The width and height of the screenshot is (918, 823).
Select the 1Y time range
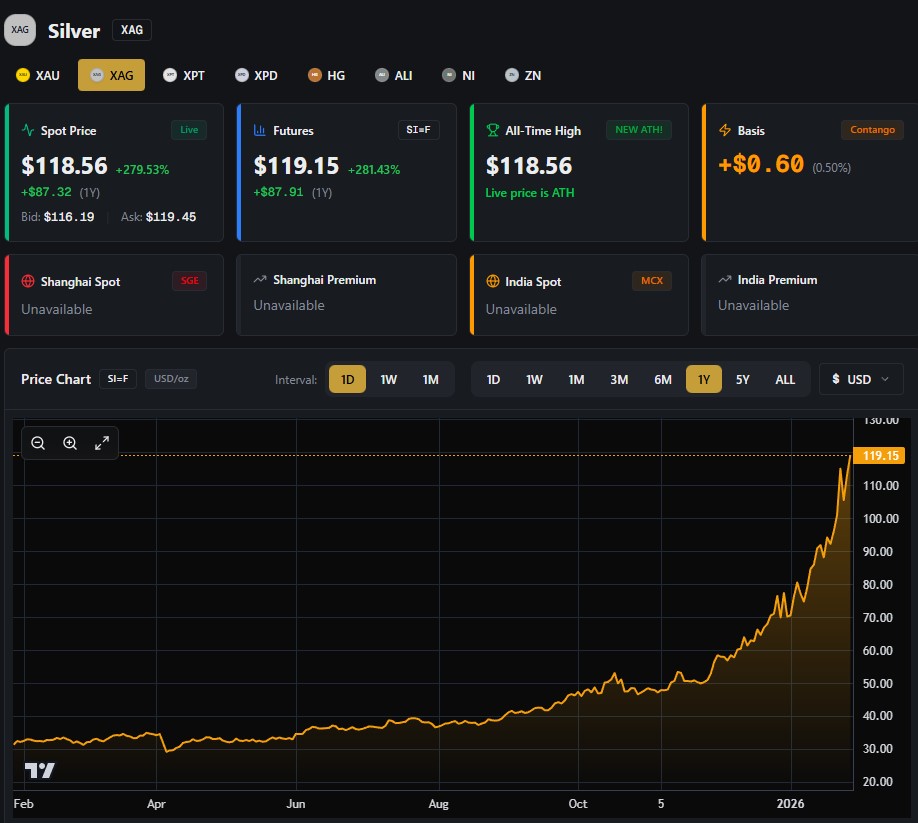[704, 379]
